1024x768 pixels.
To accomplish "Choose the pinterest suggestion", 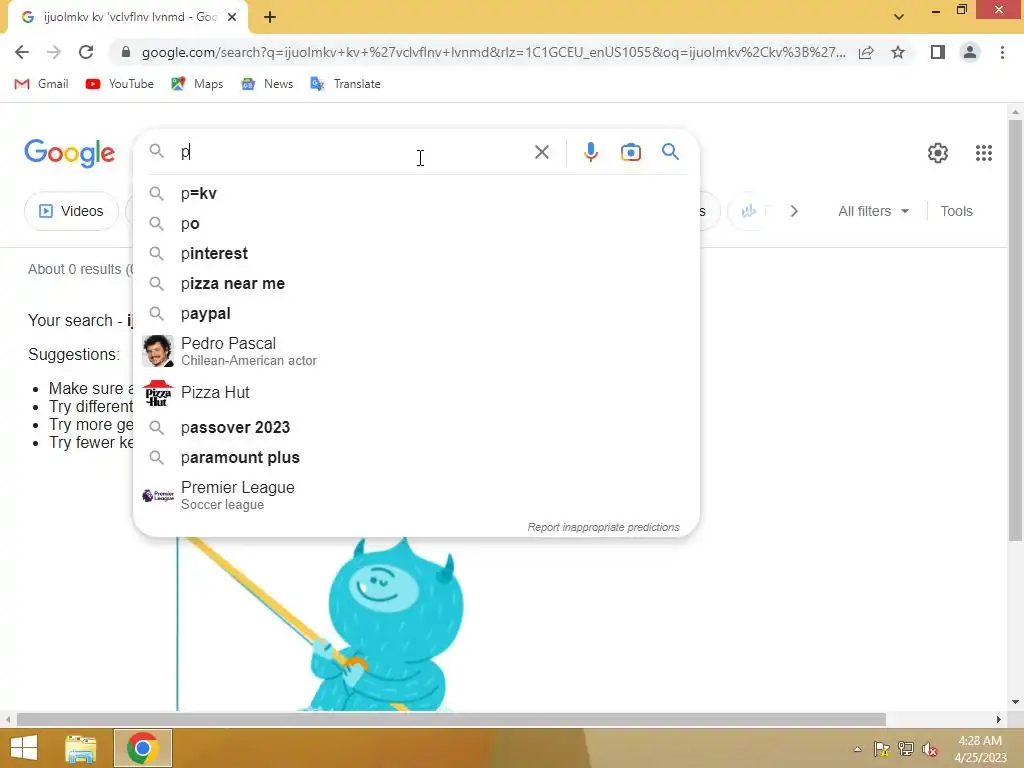I will coord(416,253).
